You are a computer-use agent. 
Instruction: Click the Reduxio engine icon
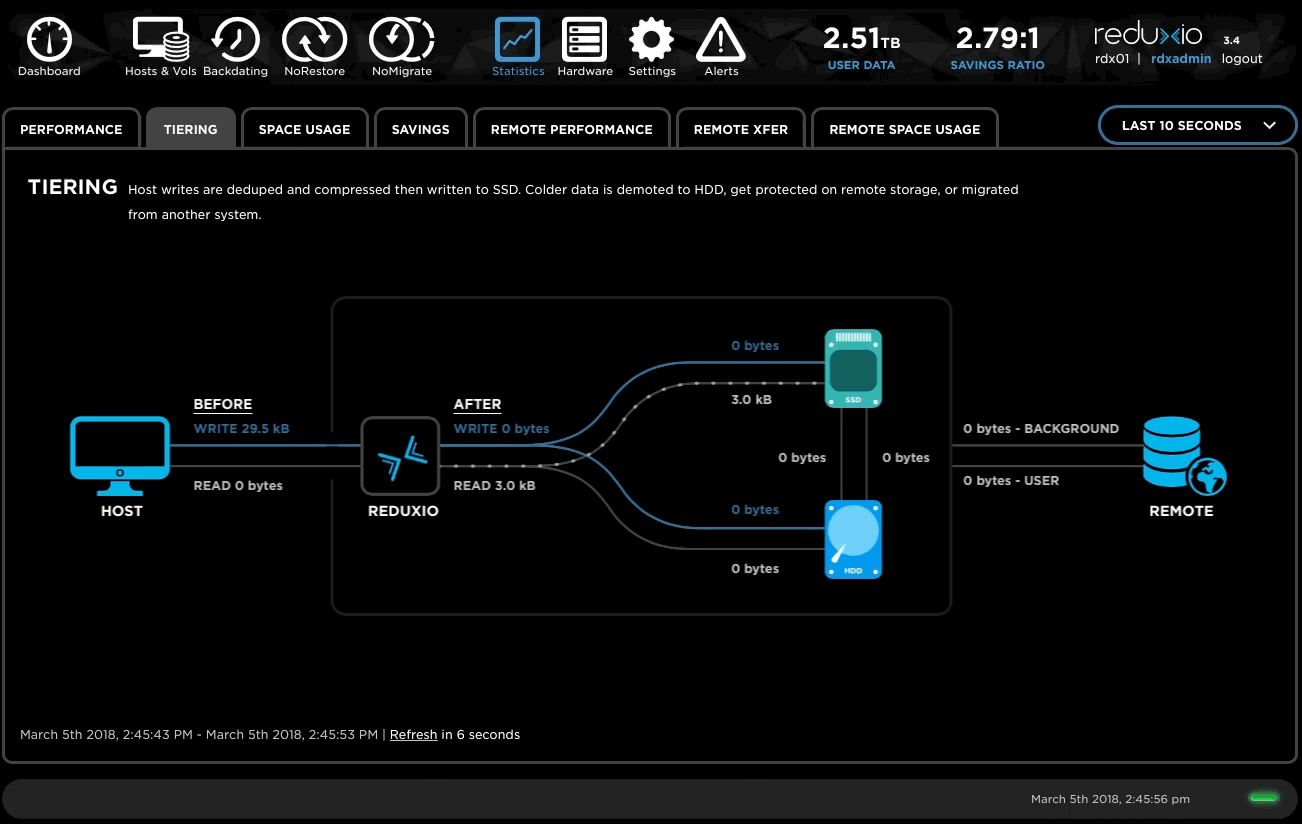coord(401,457)
